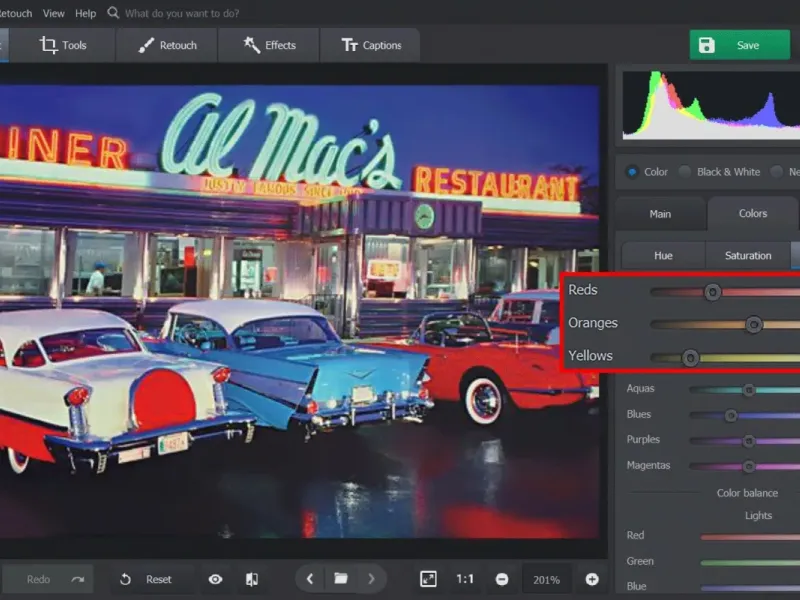
Task: Click the search magnifier icon
Action: pos(113,13)
